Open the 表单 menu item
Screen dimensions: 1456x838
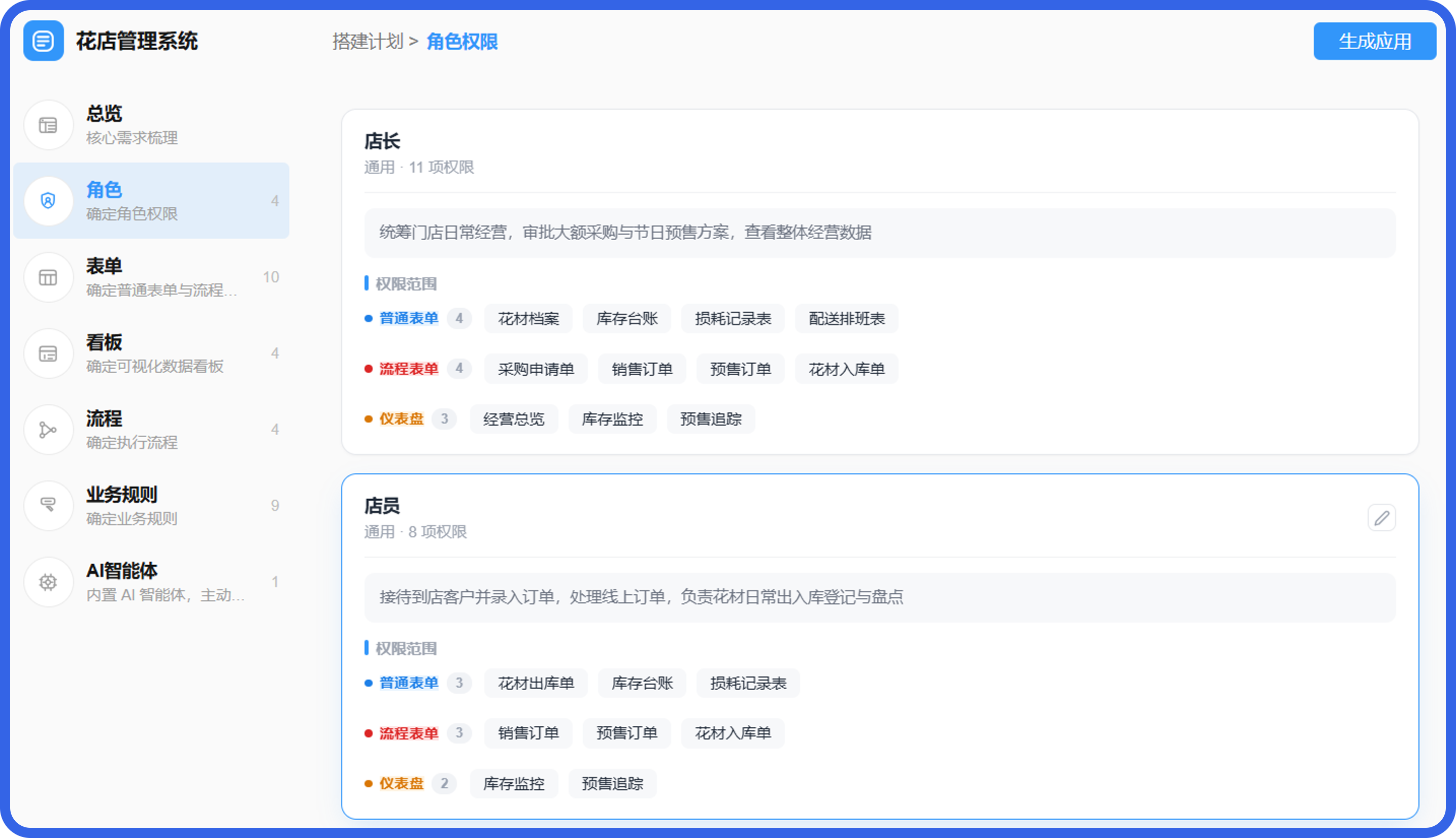point(151,277)
